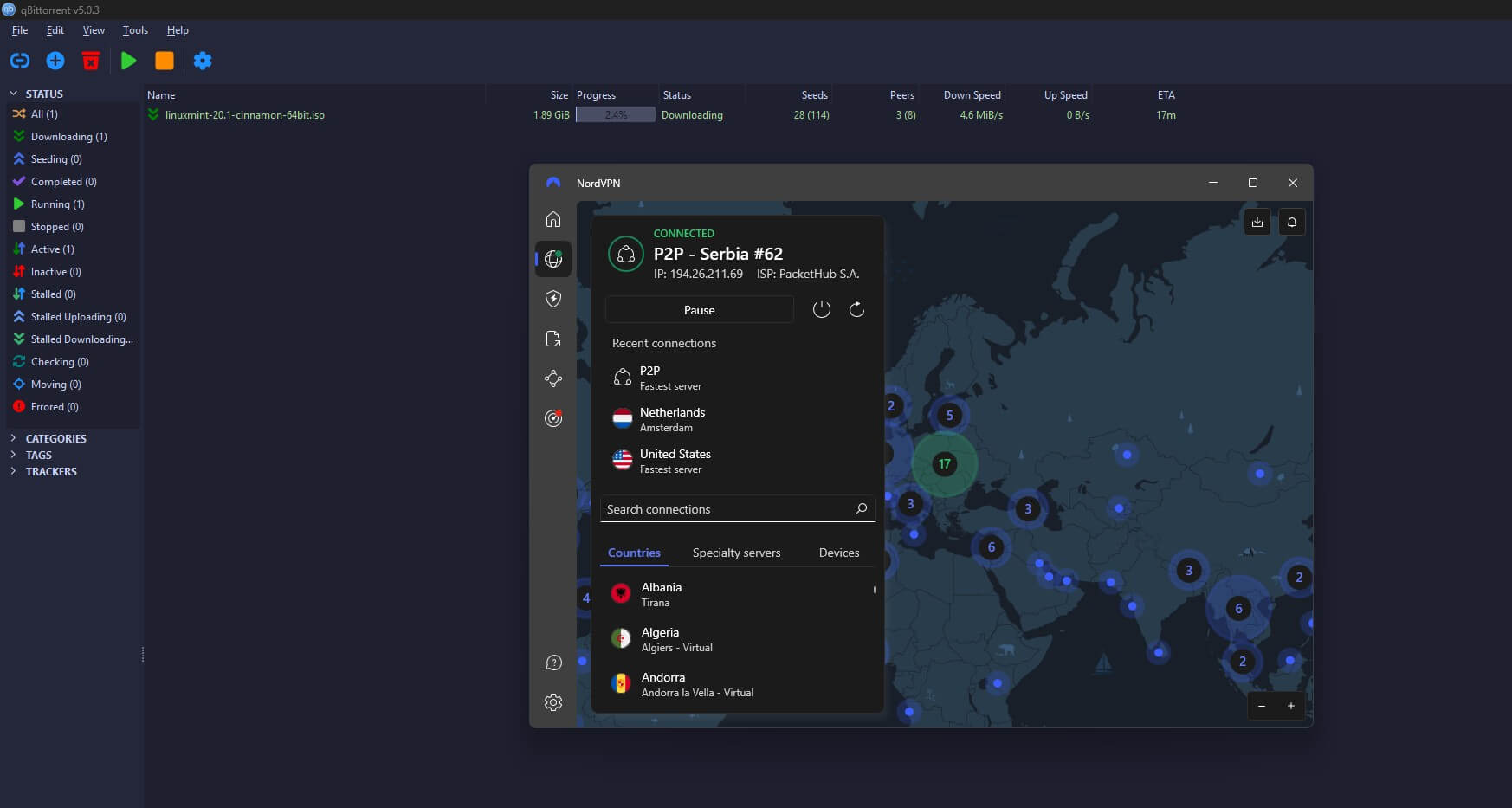The height and width of the screenshot is (808, 1512).
Task: Click the orange Stop torrents icon
Action: tap(165, 61)
